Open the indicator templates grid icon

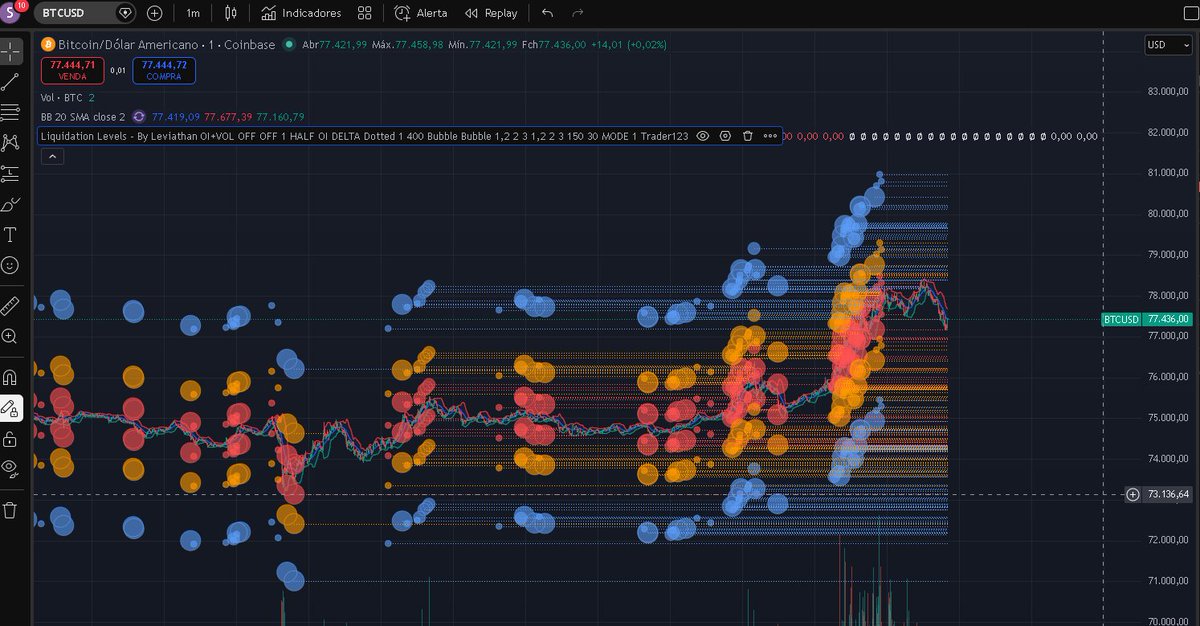[x=365, y=13]
